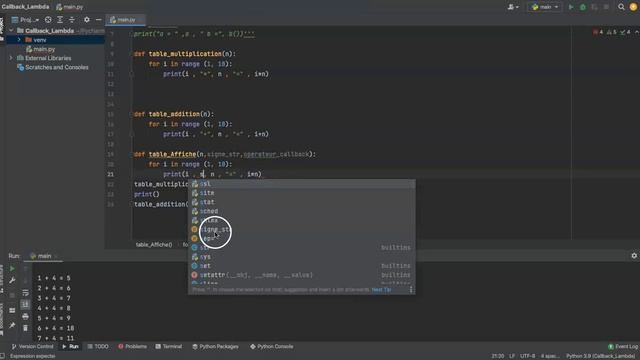Open Version Control tool window
The width and height of the screenshot is (640, 360).
tap(32, 346)
